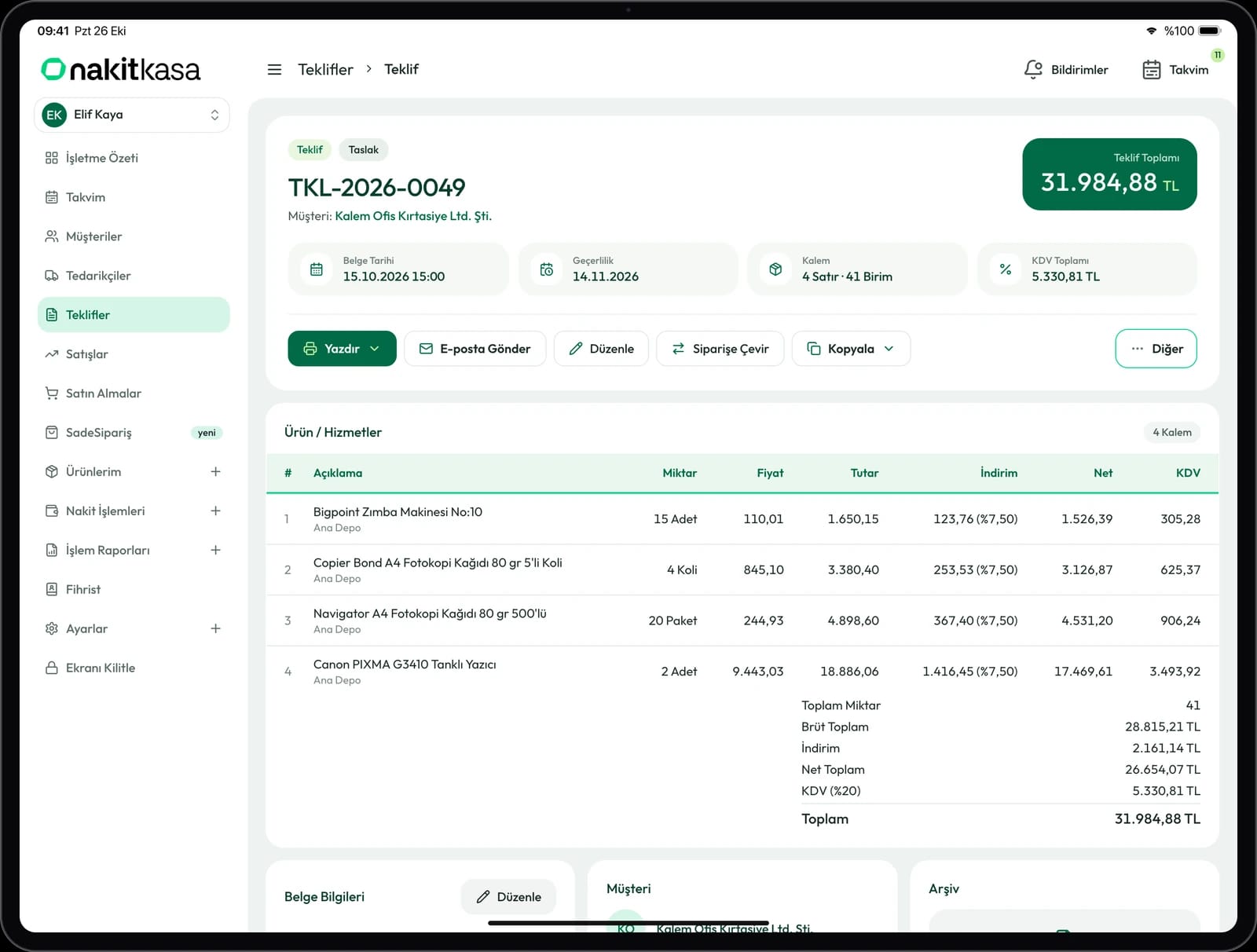Click the Taslak status badge
Screen dimensions: 1257x952
(363, 150)
